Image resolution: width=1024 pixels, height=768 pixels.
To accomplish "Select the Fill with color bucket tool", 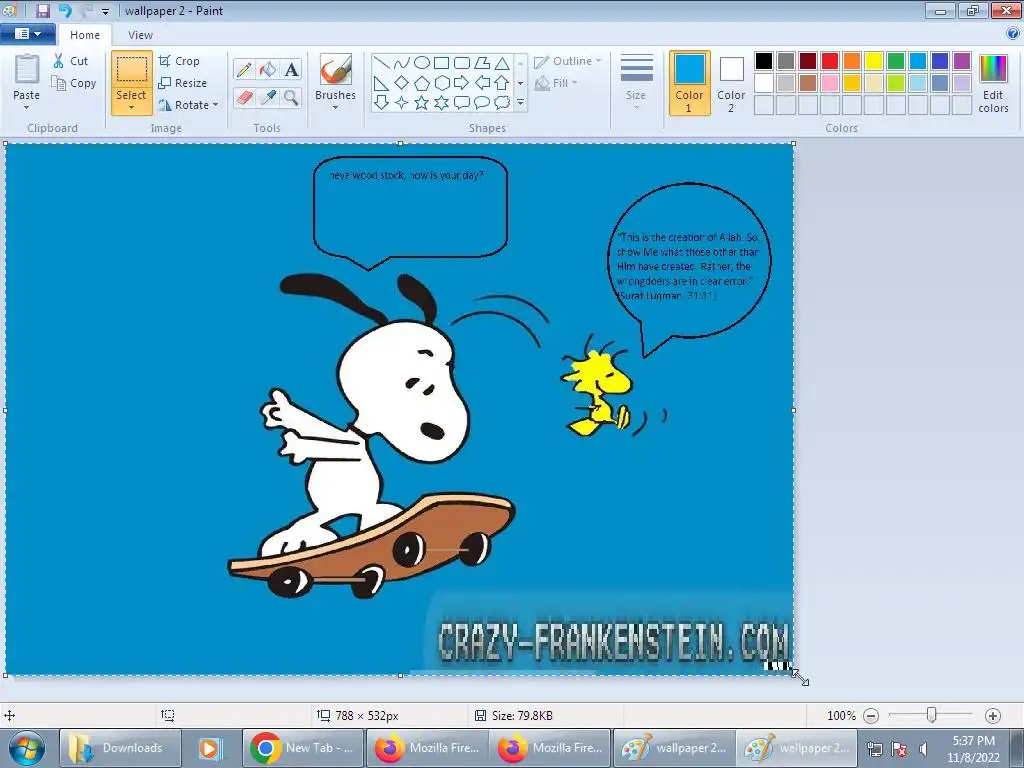I will [x=268, y=69].
